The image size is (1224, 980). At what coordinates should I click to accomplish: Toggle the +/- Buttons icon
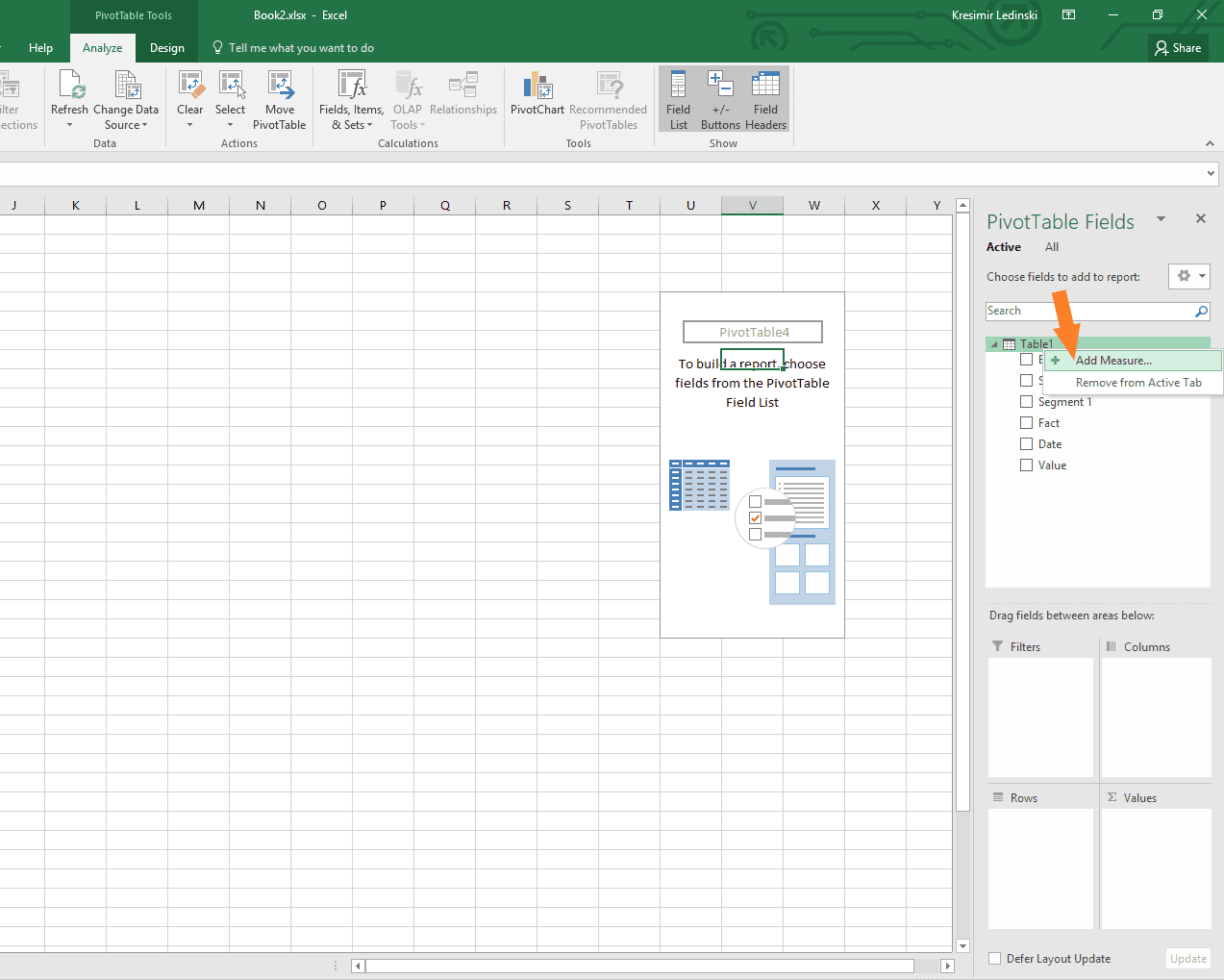(x=720, y=96)
